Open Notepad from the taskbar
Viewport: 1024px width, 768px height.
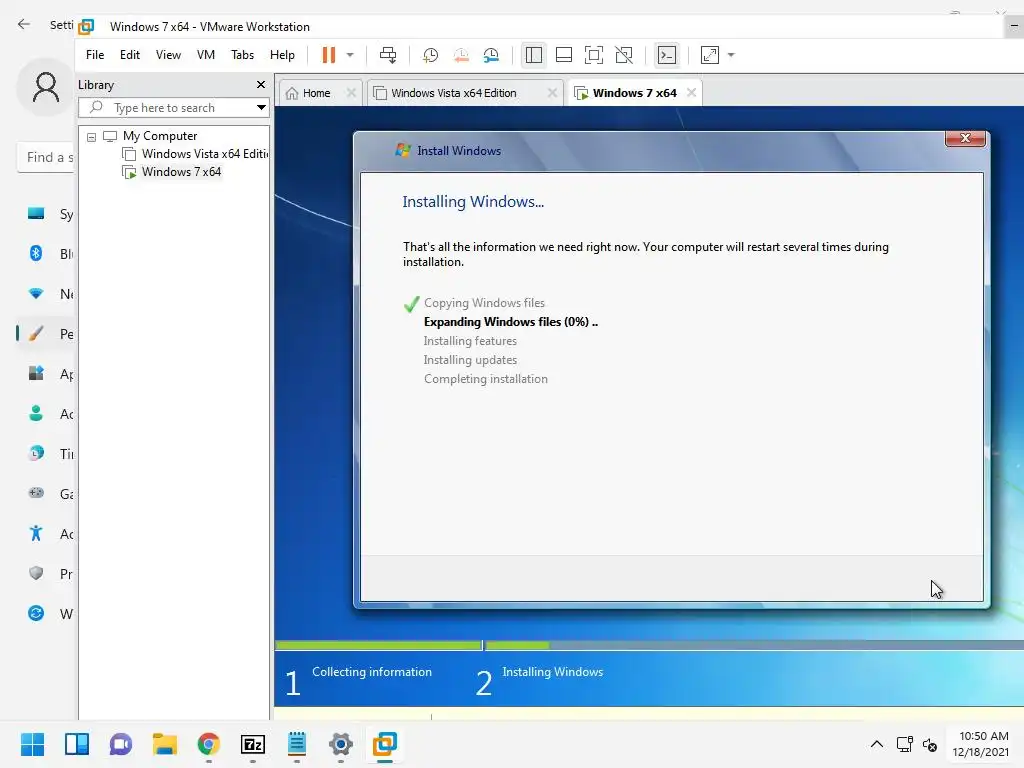click(x=296, y=744)
